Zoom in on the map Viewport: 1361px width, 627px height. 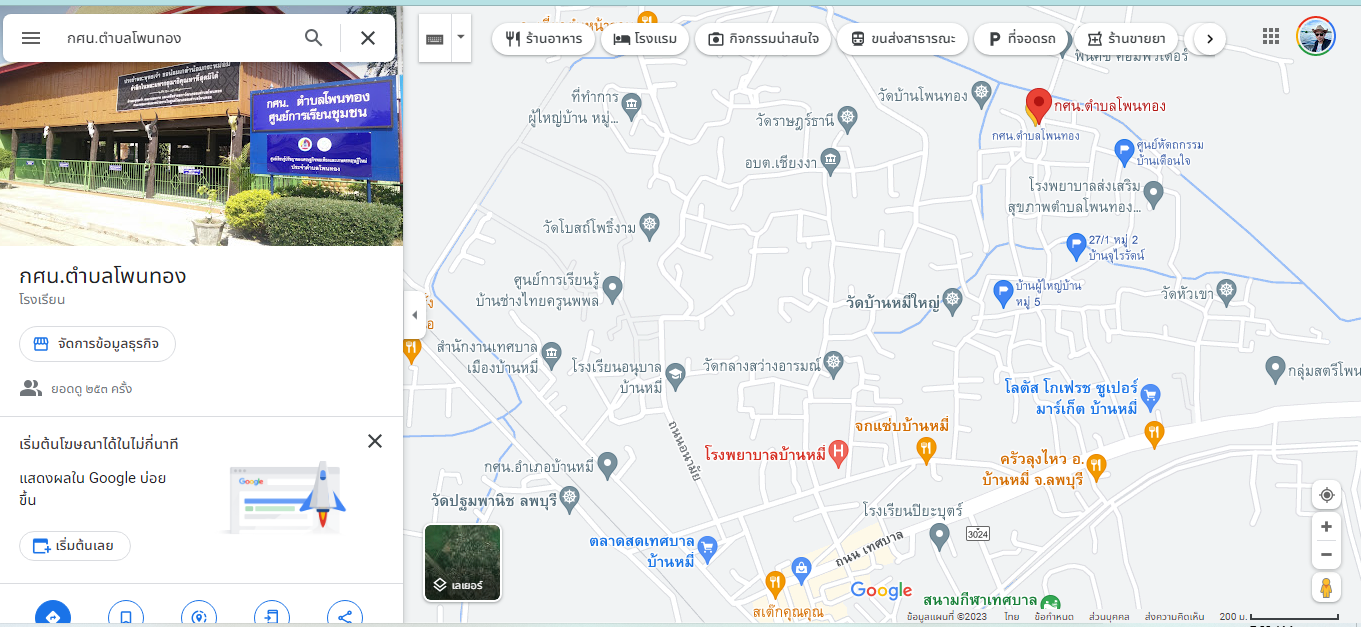point(1326,527)
